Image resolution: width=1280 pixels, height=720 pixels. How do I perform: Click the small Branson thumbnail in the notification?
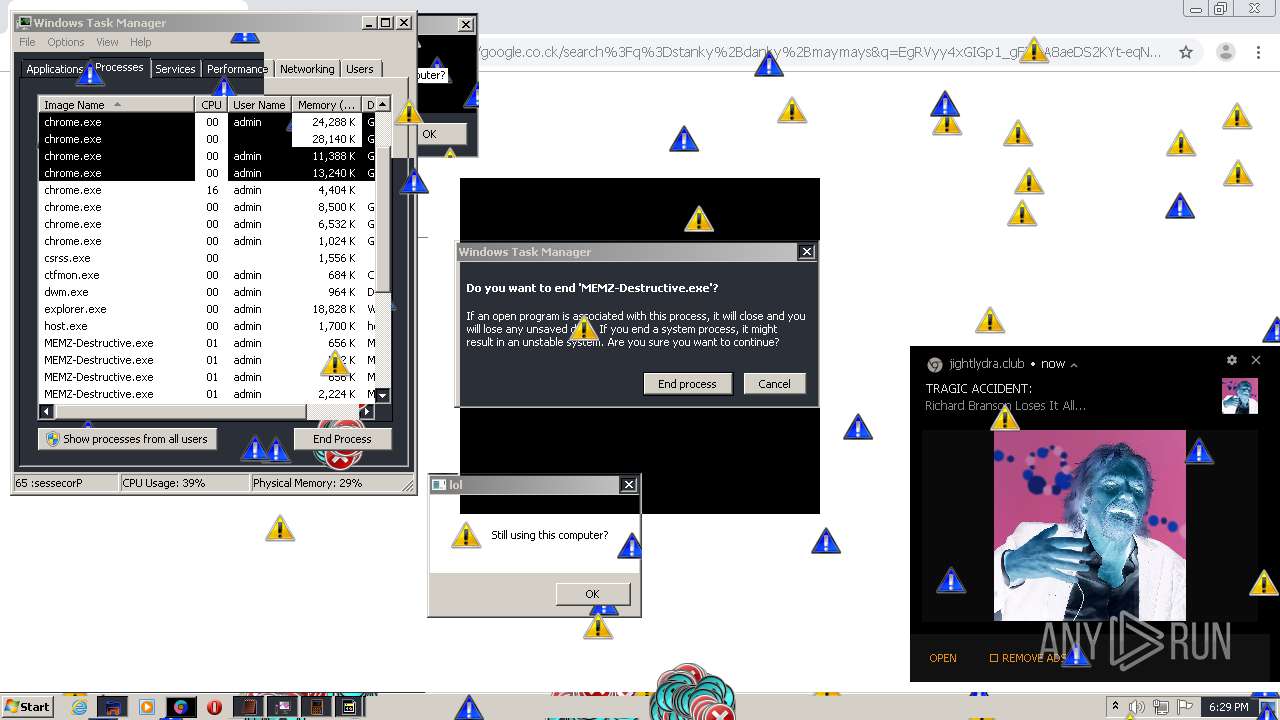tap(1240, 396)
